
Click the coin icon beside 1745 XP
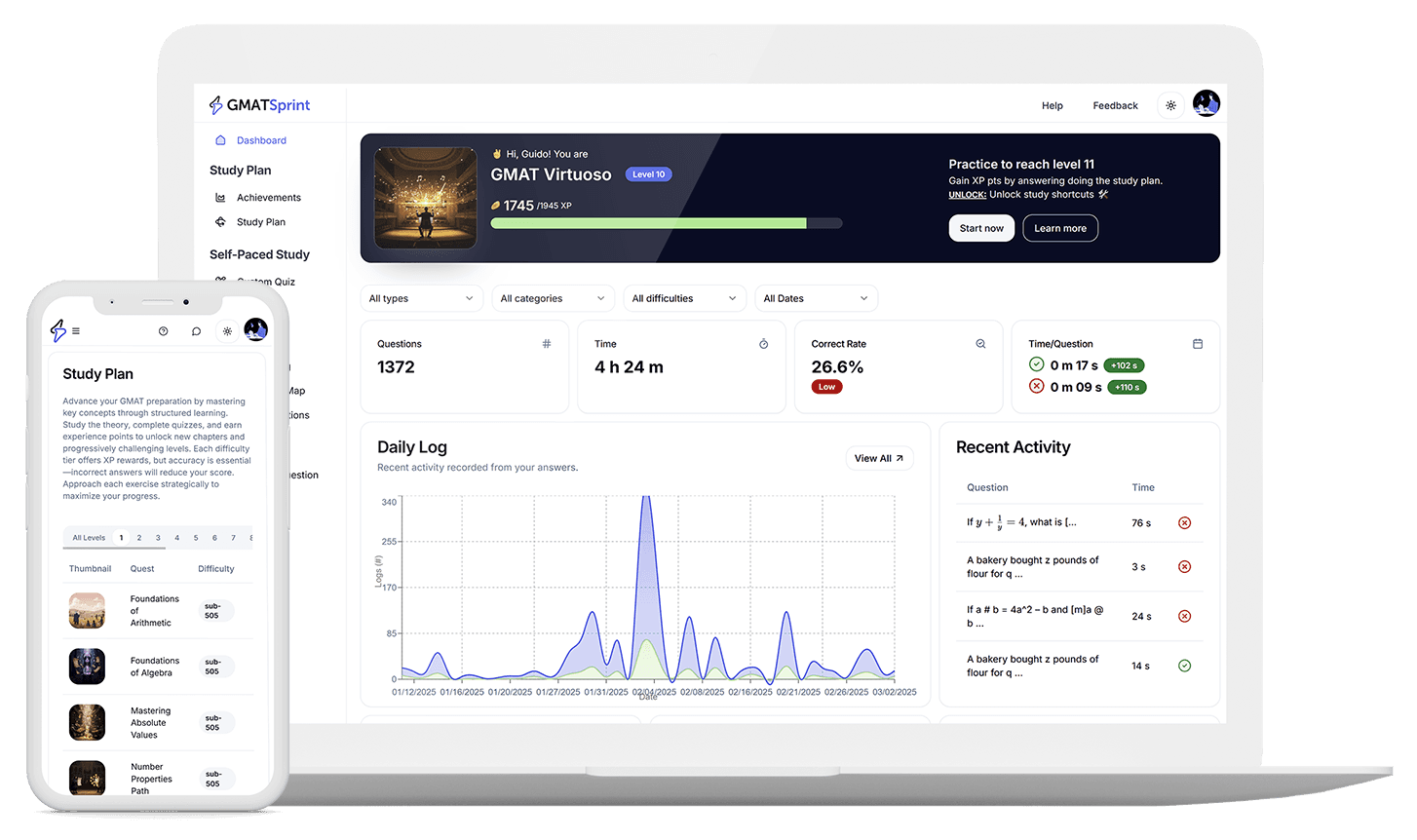(x=495, y=206)
